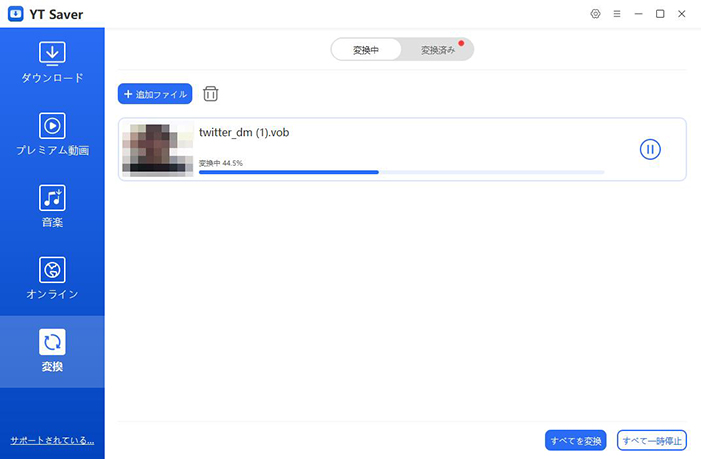The image size is (701, 459).
Task: Go to the 音楽 sidebar section
Action: point(52,206)
